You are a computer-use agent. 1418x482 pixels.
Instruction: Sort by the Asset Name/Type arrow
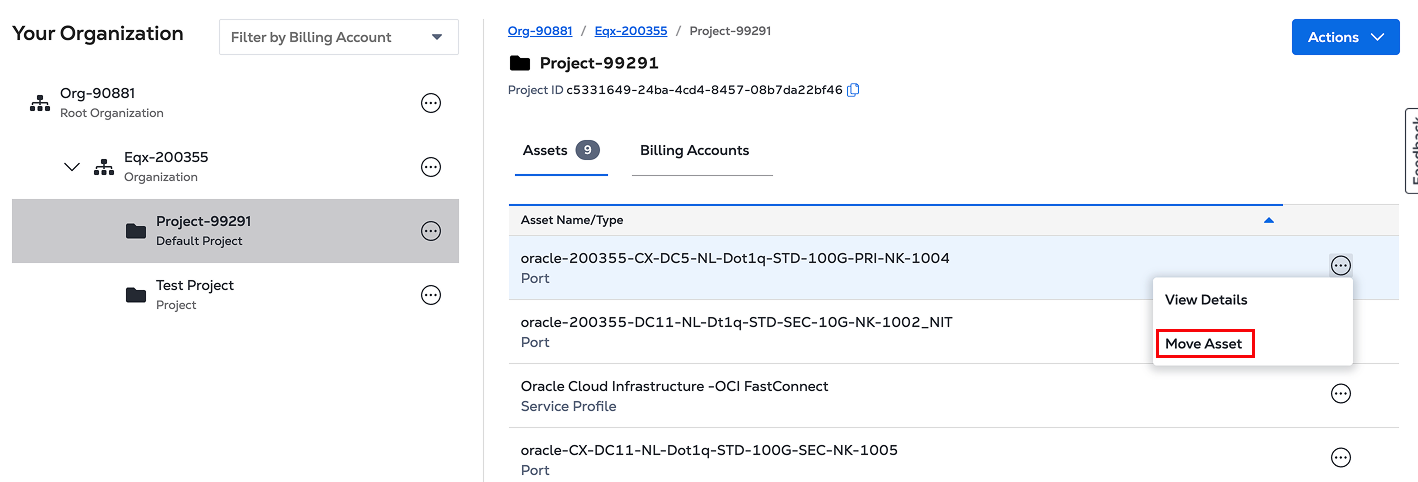1269,220
